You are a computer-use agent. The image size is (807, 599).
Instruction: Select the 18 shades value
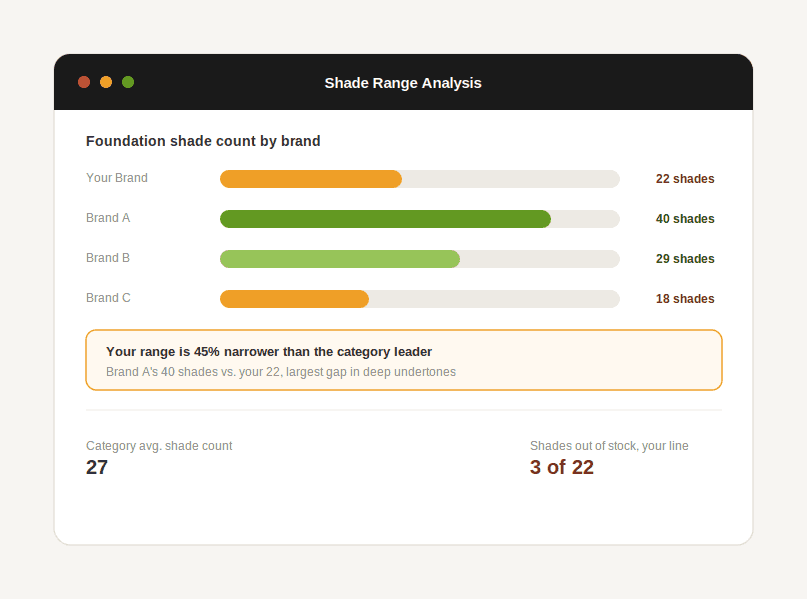[685, 299]
